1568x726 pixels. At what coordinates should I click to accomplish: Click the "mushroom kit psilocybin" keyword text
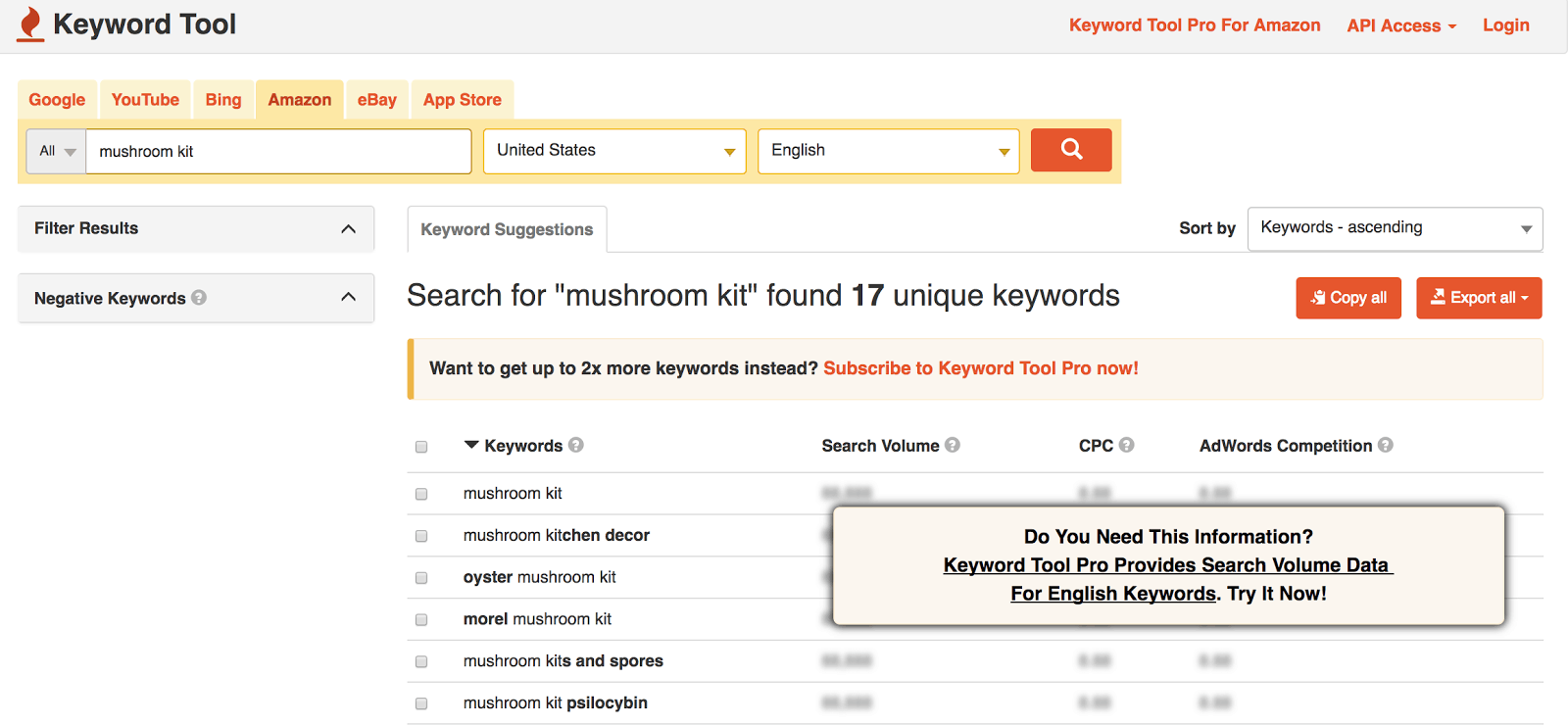[x=556, y=703]
